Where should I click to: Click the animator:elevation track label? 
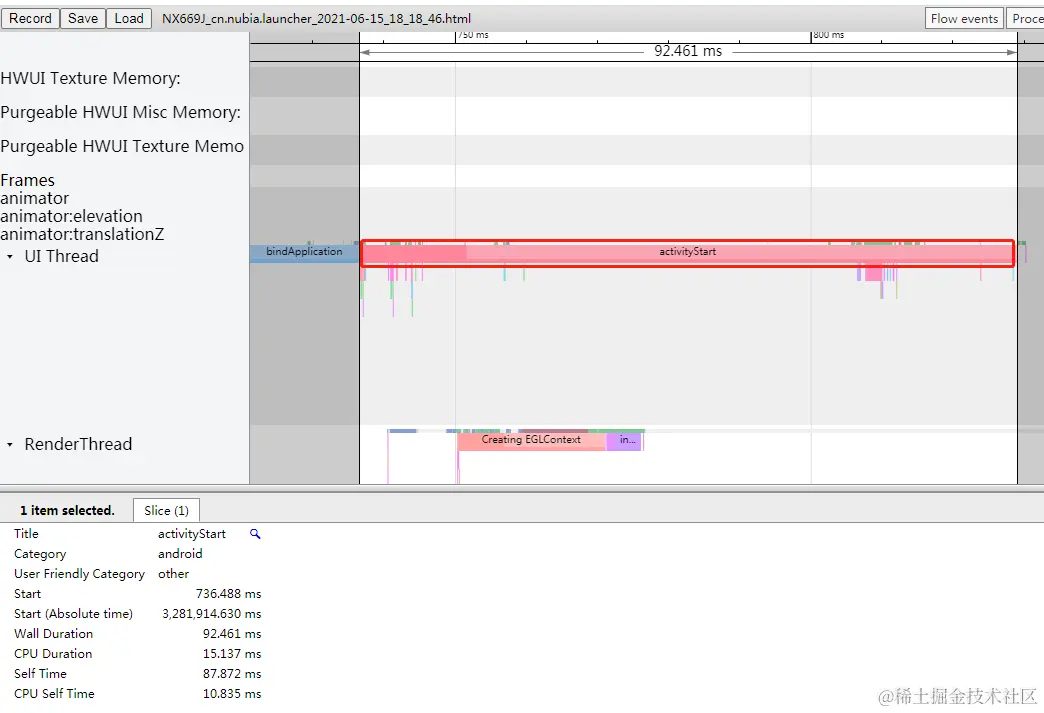pyautogui.click(x=72, y=216)
